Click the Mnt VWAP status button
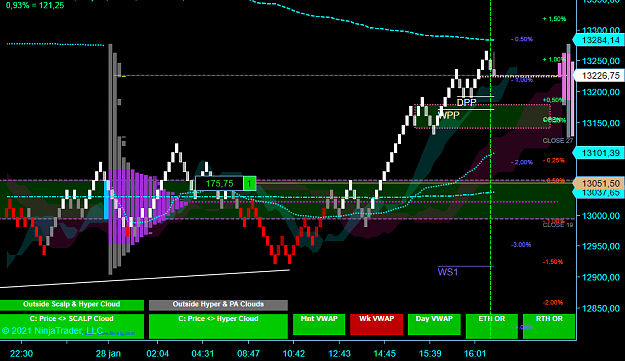The image size is (625, 361). tap(319, 324)
